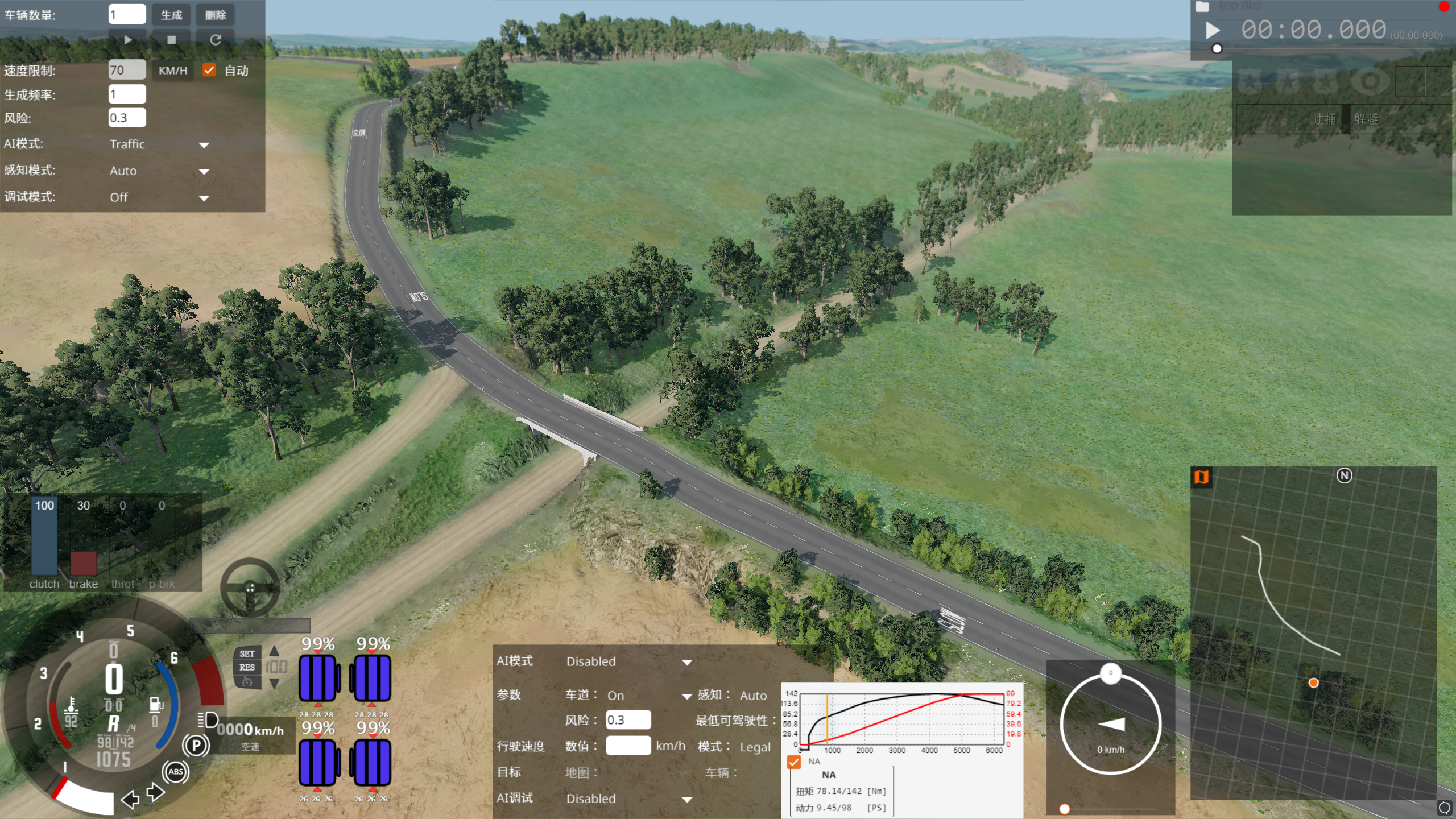Click cruise control speedometer icon

tap(247, 681)
